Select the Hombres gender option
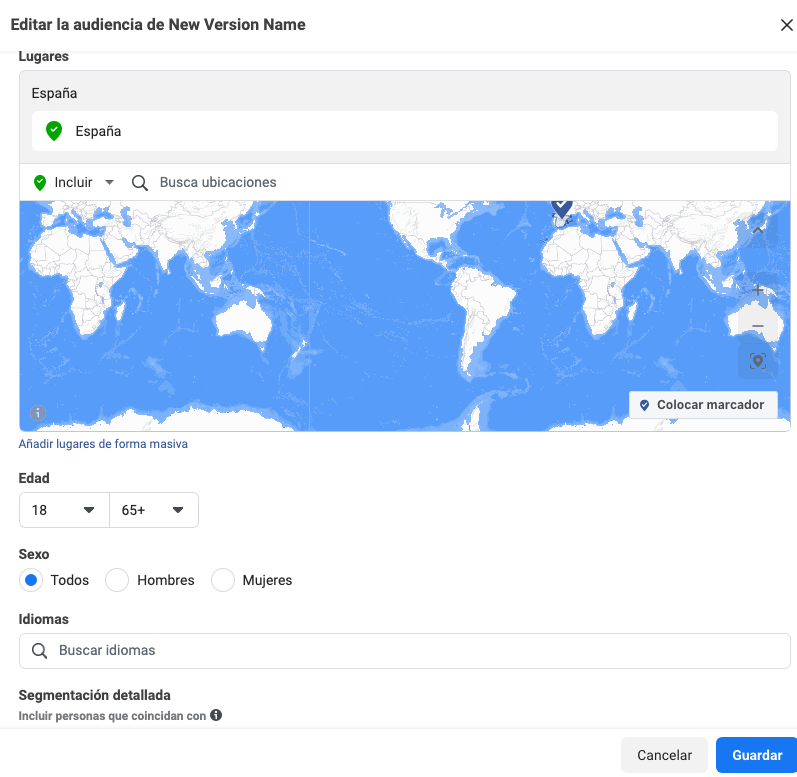Screen dimensions: 797x777 tap(117, 580)
